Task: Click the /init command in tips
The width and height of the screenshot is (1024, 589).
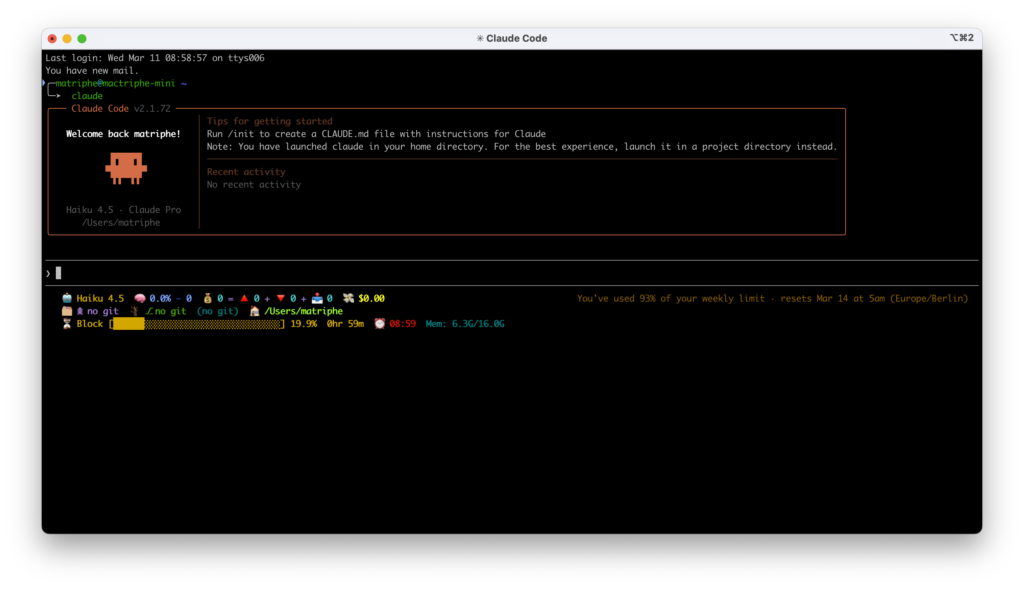Action: coord(240,133)
